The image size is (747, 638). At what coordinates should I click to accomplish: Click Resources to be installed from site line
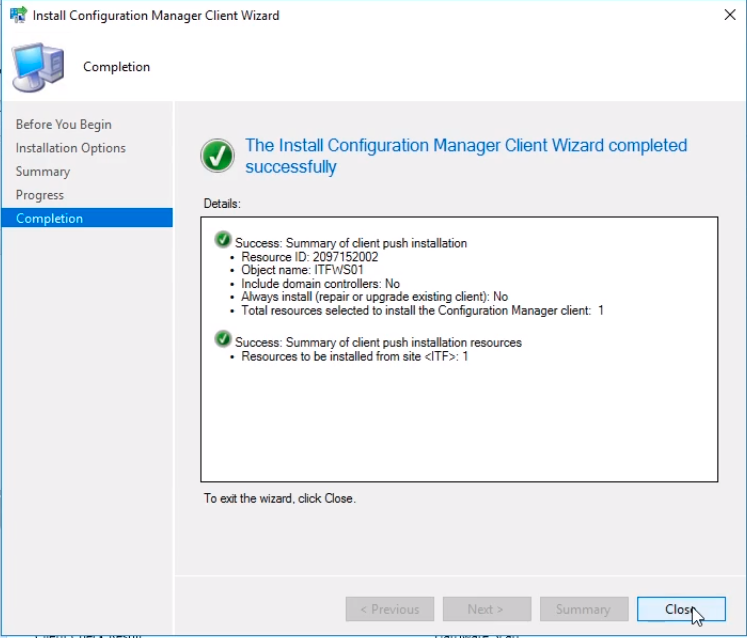[x=354, y=356]
